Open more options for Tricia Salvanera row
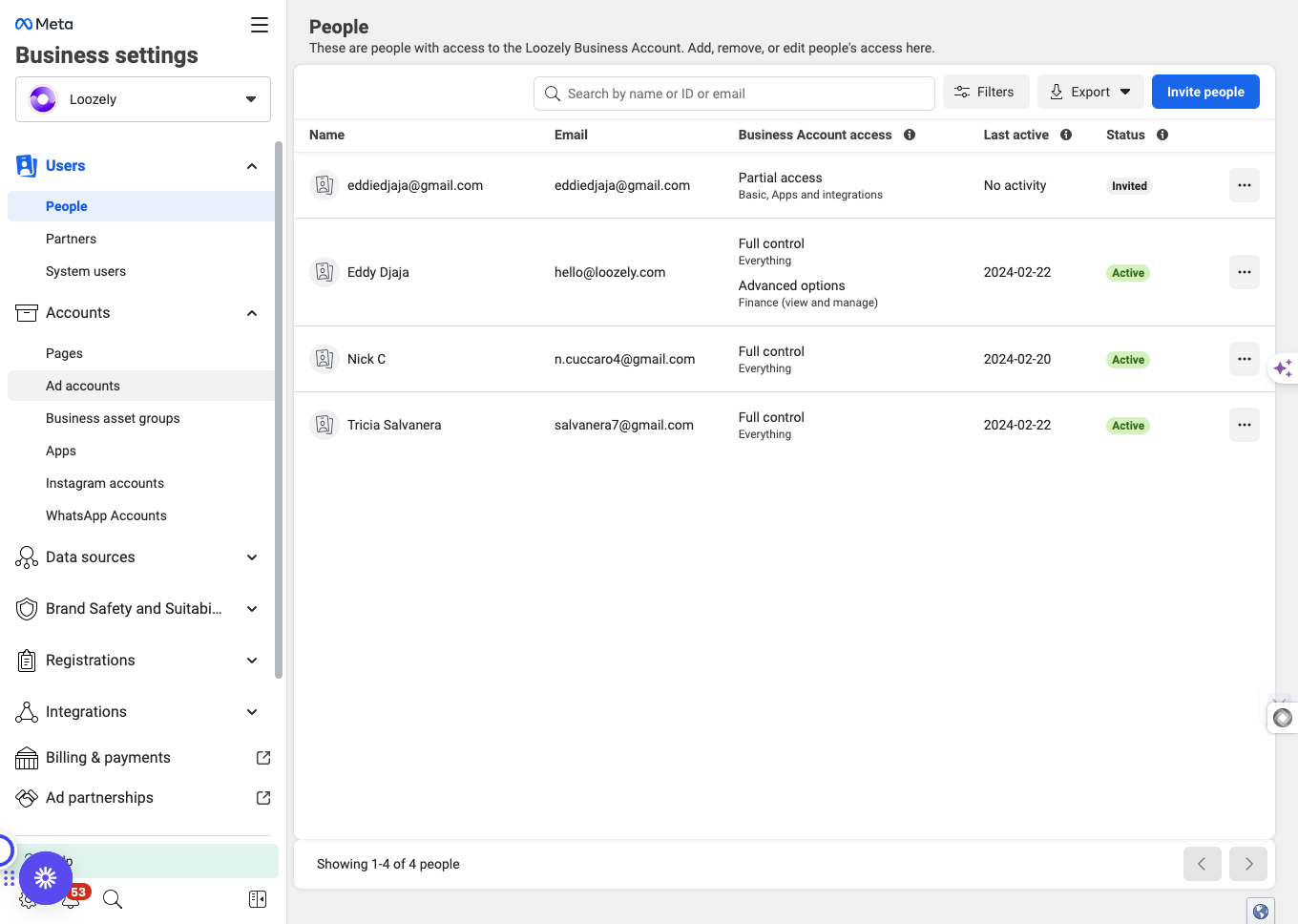This screenshot has height=924, width=1298. (x=1245, y=425)
